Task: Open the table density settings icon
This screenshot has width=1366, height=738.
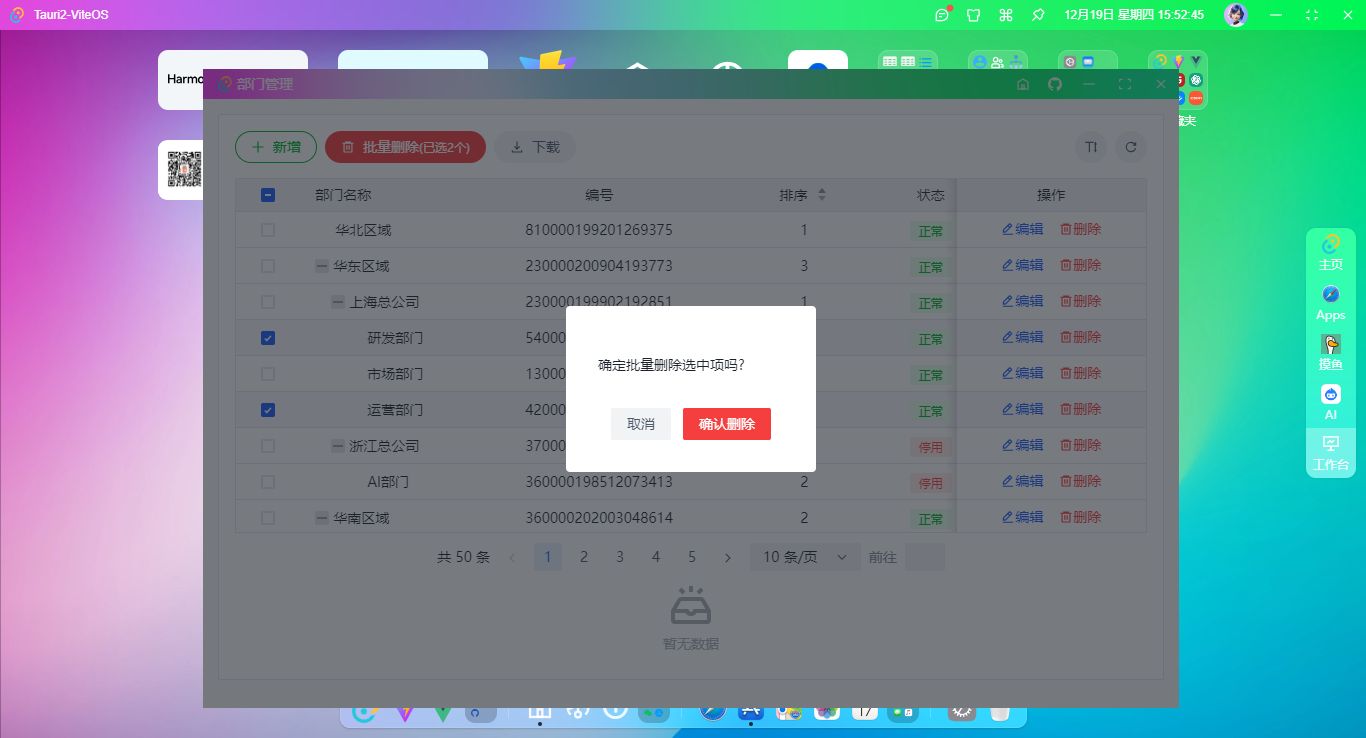Action: pos(1090,147)
